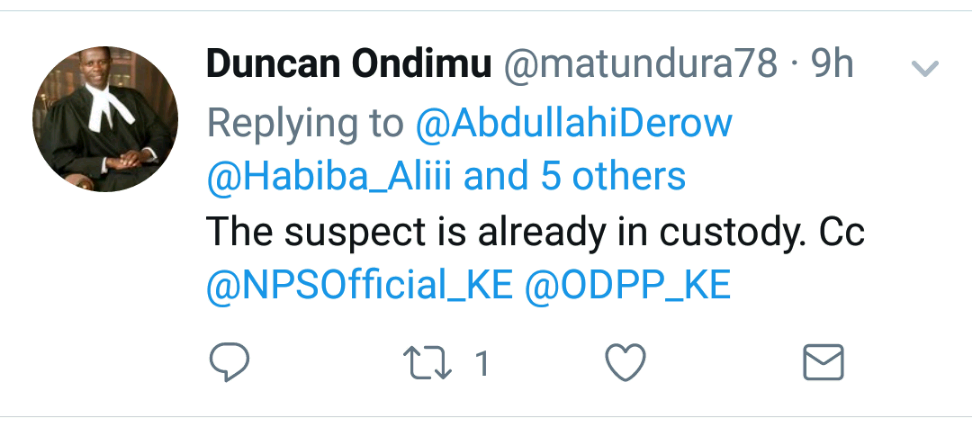The width and height of the screenshot is (972, 424).
Task: Share tweet via the envelope message icon
Action: (x=823, y=362)
